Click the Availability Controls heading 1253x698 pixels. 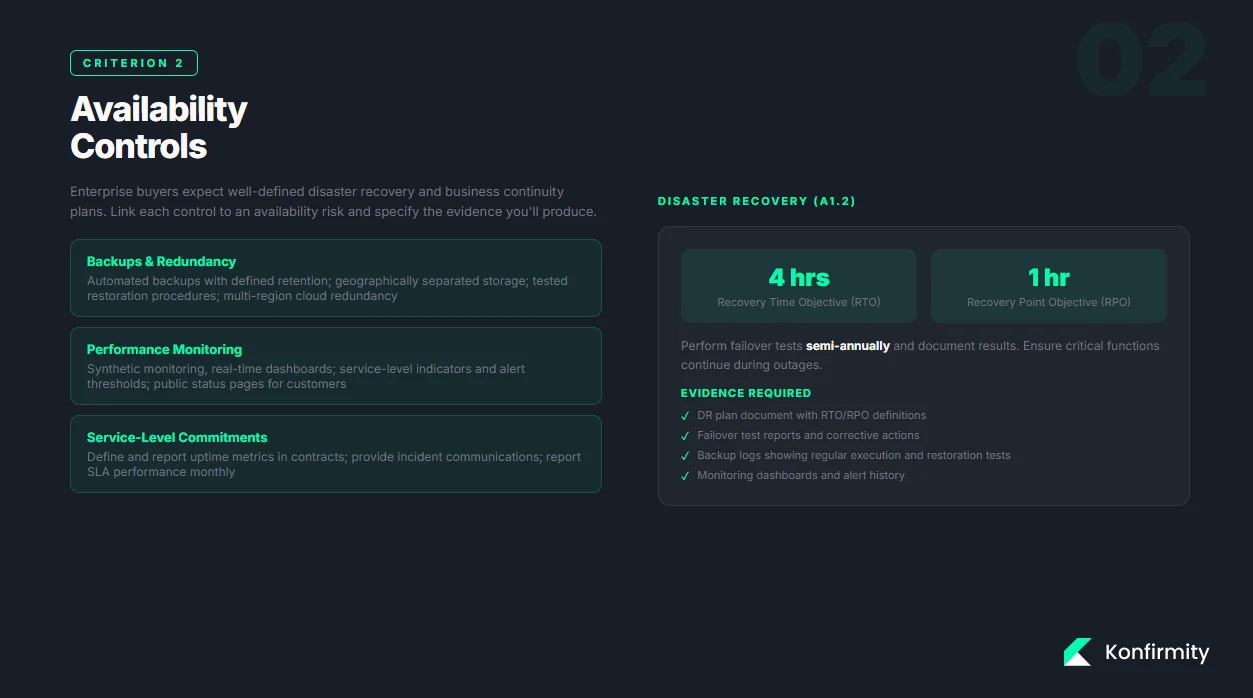click(x=158, y=125)
